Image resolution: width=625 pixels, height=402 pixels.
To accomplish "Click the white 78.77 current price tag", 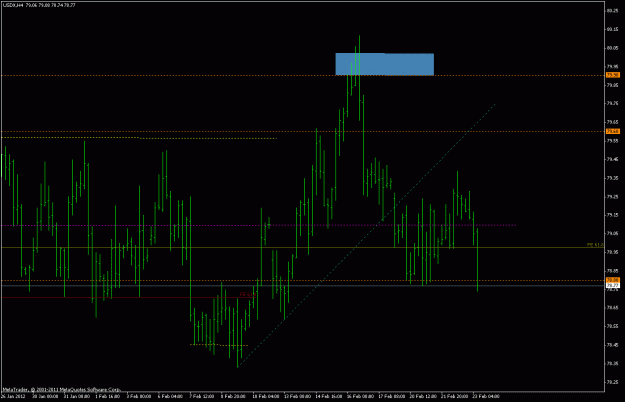I will 613,285.
